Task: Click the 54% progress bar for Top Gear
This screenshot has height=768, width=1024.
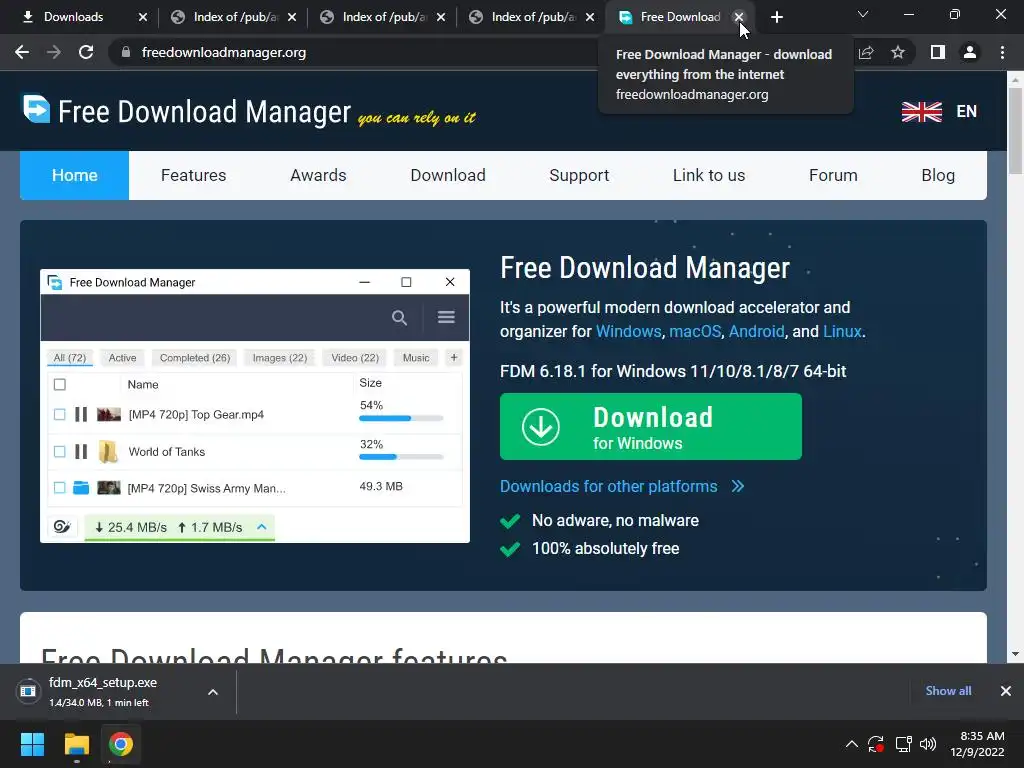Action: 401,419
